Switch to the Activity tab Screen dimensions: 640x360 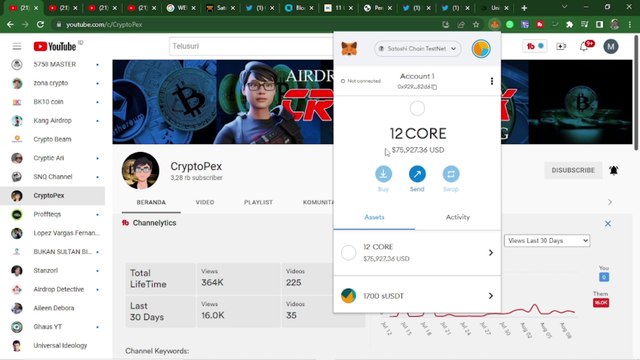click(x=458, y=217)
